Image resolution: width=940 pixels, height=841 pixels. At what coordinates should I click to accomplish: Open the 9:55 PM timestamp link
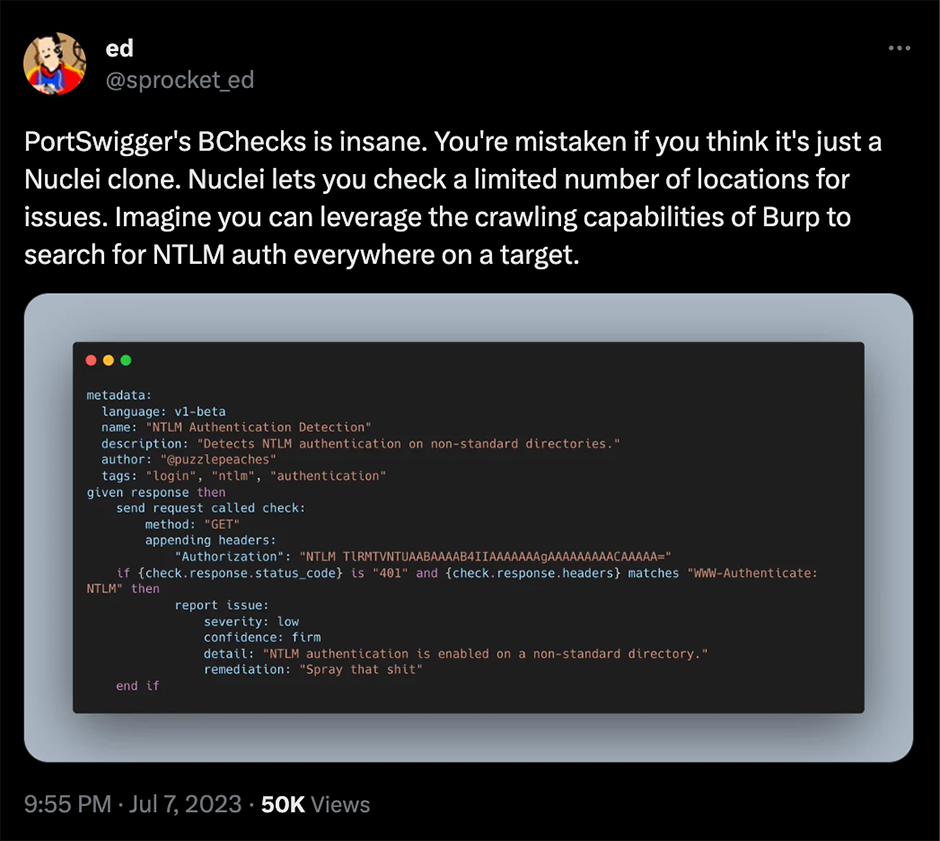click(x=68, y=804)
